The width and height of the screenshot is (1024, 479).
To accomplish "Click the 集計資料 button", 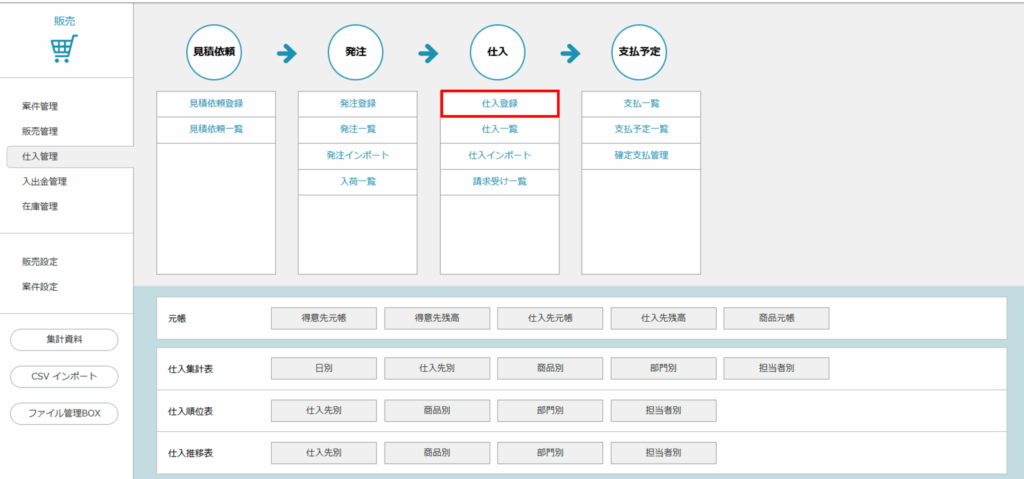I will pos(64,339).
